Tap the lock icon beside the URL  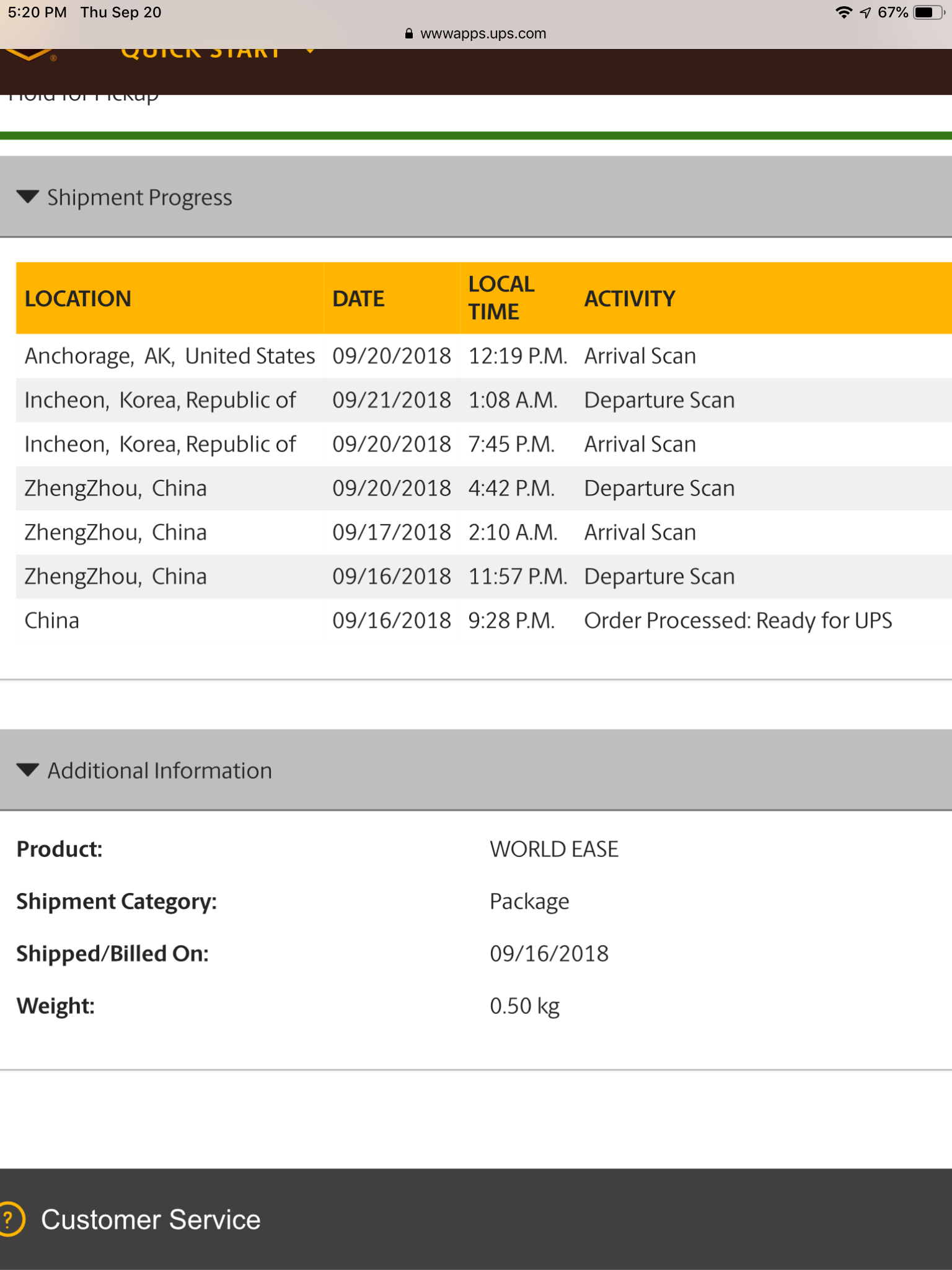[409, 33]
